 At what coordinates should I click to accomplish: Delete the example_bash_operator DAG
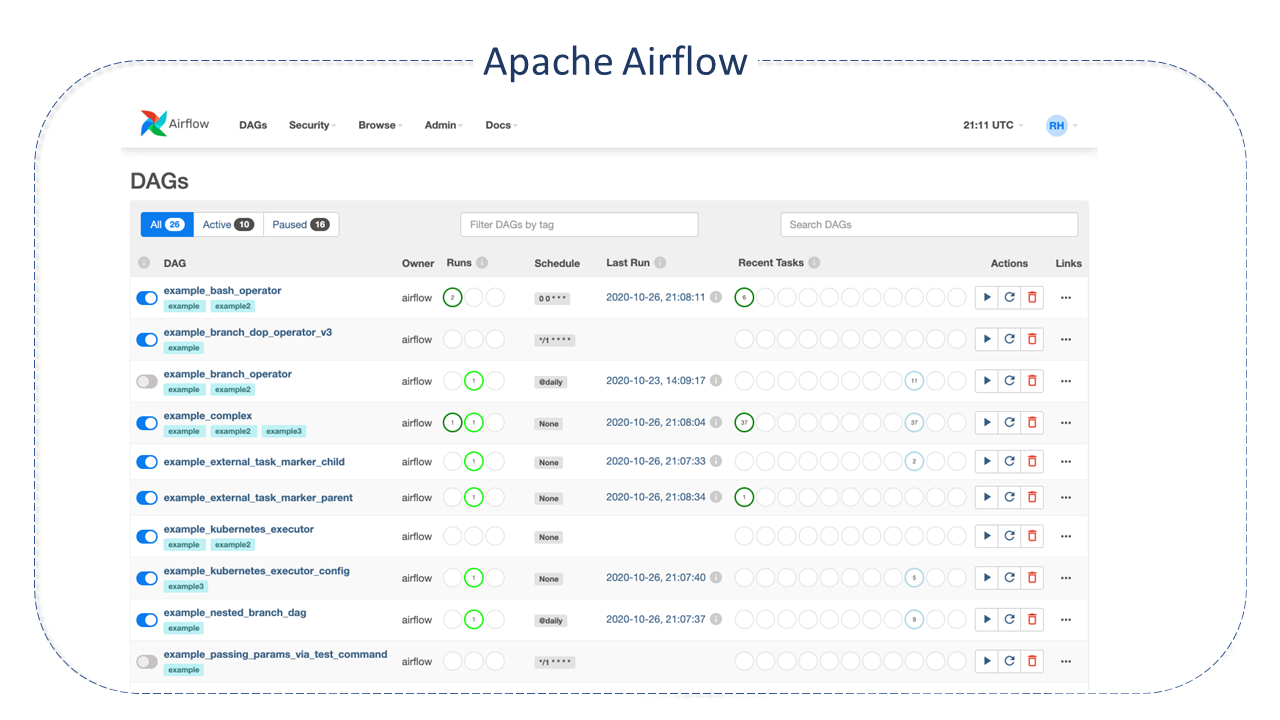(x=1032, y=297)
